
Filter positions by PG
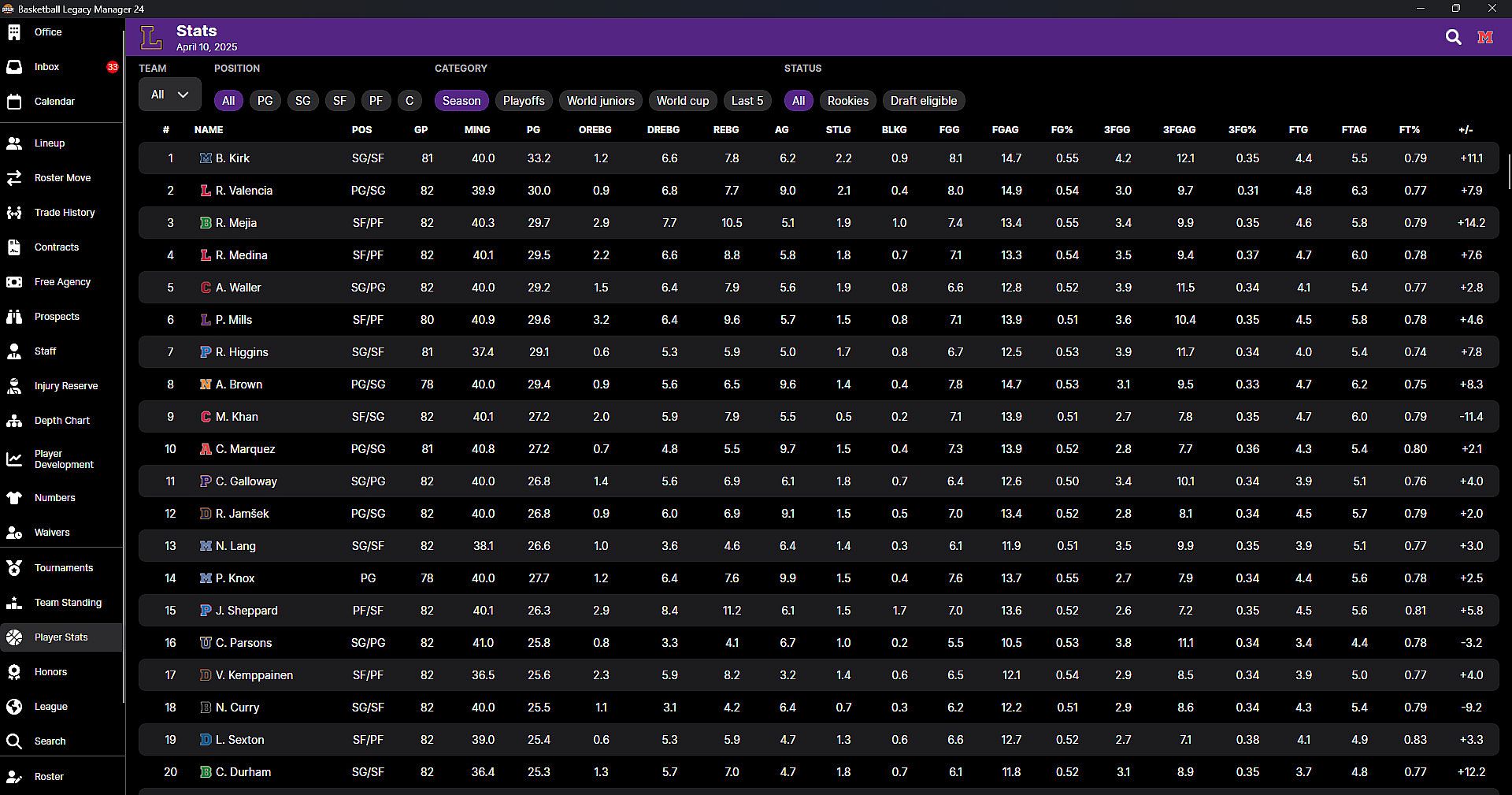(x=265, y=101)
